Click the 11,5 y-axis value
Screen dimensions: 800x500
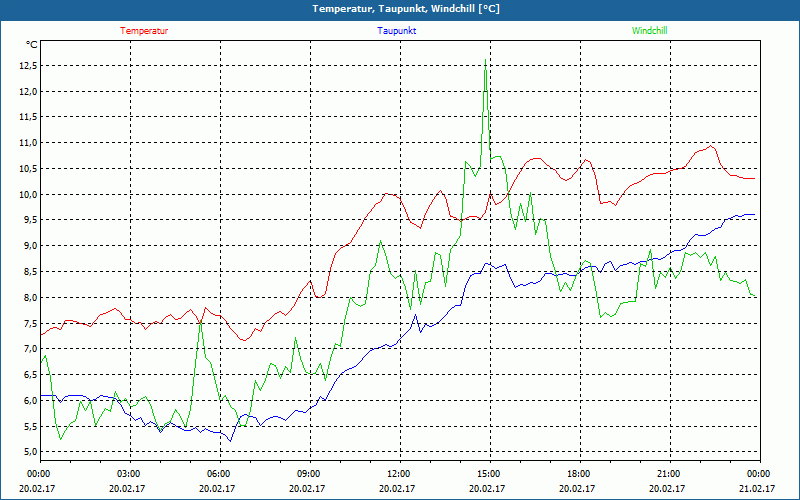[29, 117]
